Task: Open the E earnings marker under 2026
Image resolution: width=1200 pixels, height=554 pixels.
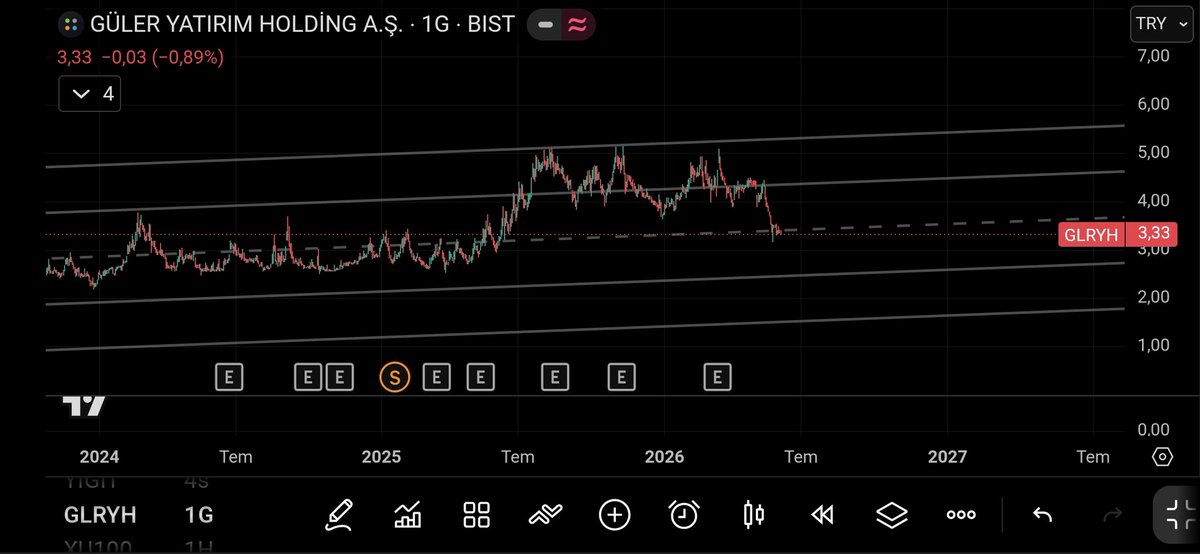Action: [717, 377]
